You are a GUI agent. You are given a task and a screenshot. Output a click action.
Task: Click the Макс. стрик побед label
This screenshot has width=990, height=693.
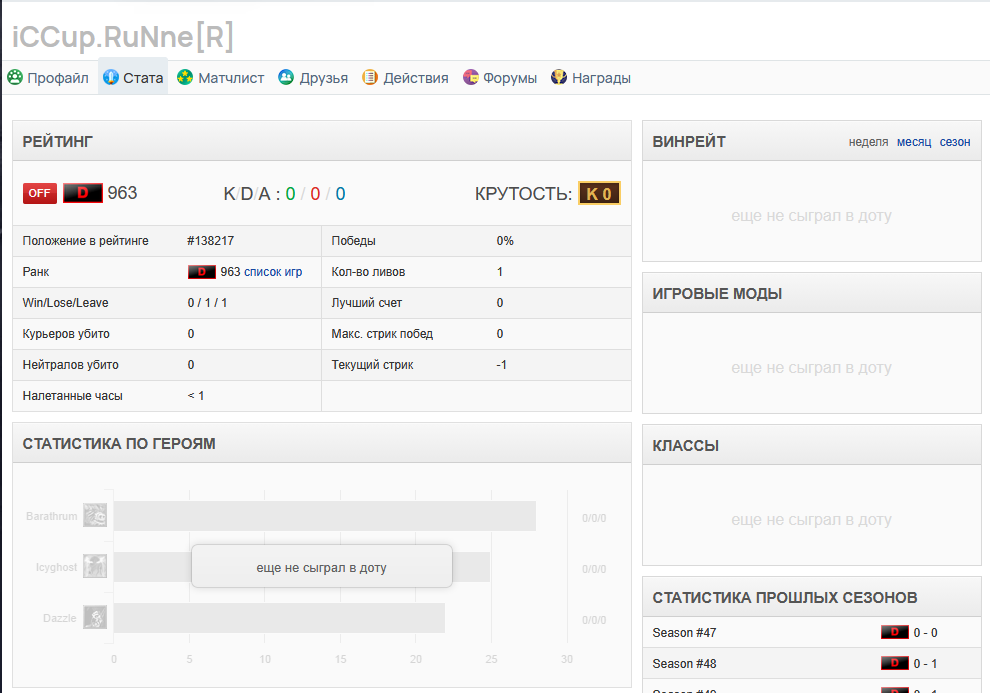(382, 334)
